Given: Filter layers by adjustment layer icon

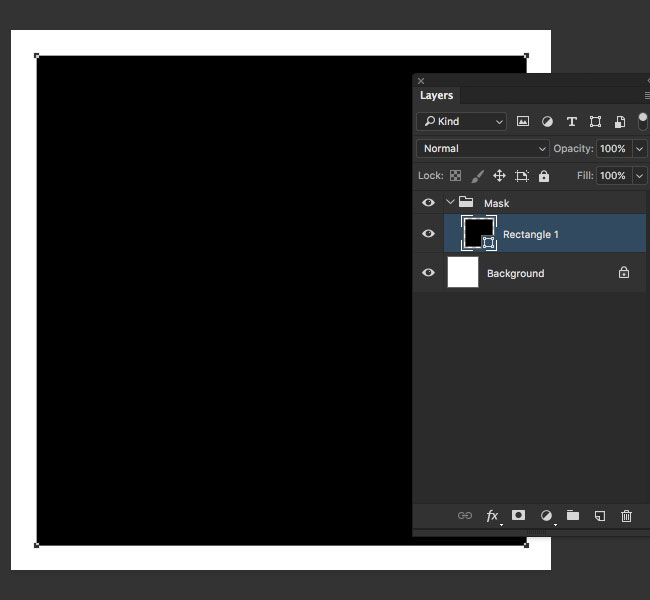Looking at the screenshot, I should pyautogui.click(x=547, y=121).
